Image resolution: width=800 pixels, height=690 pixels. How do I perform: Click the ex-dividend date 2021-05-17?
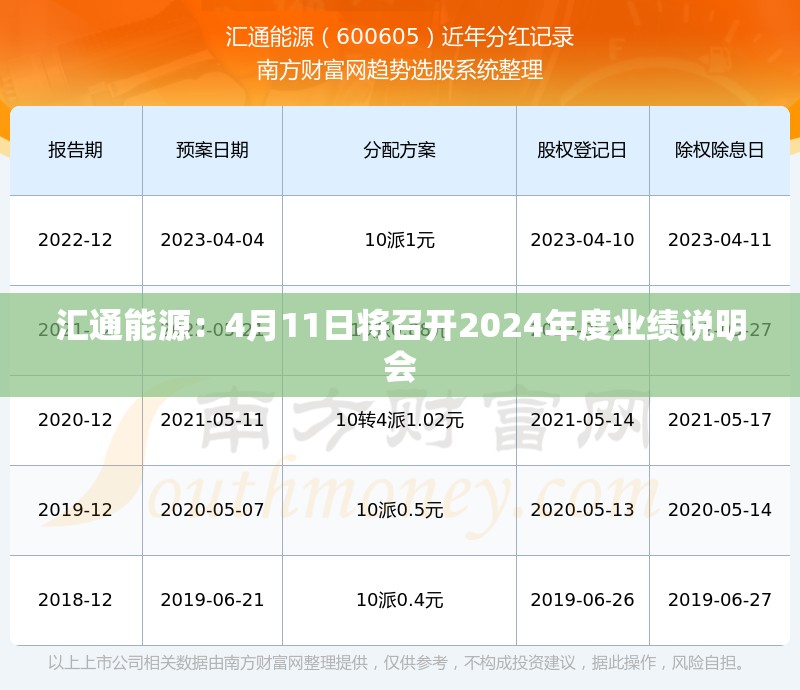719,420
